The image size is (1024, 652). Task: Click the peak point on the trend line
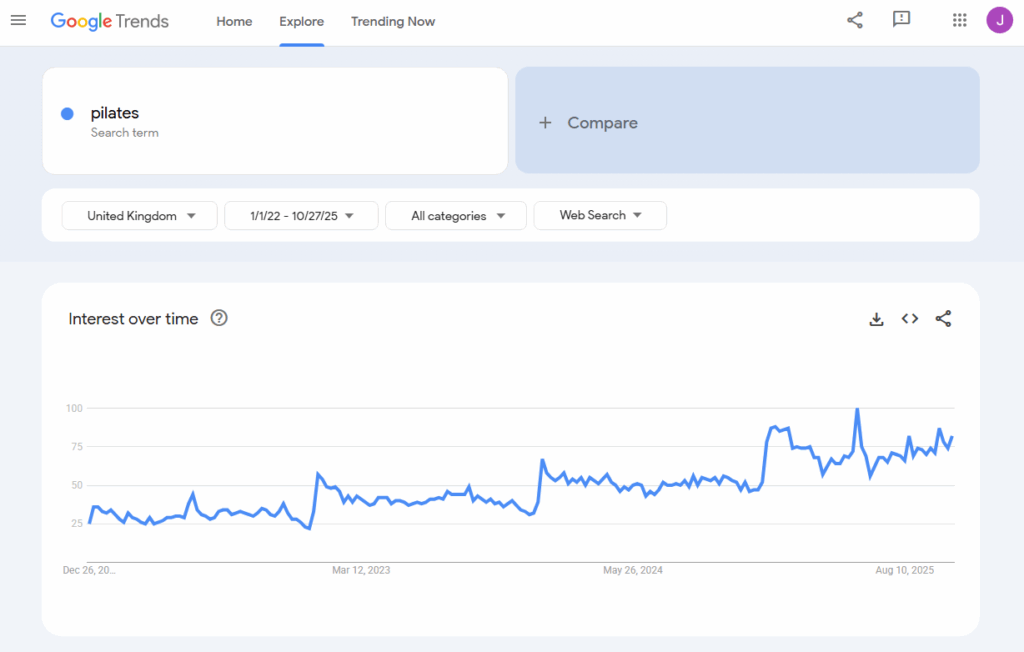coord(858,408)
